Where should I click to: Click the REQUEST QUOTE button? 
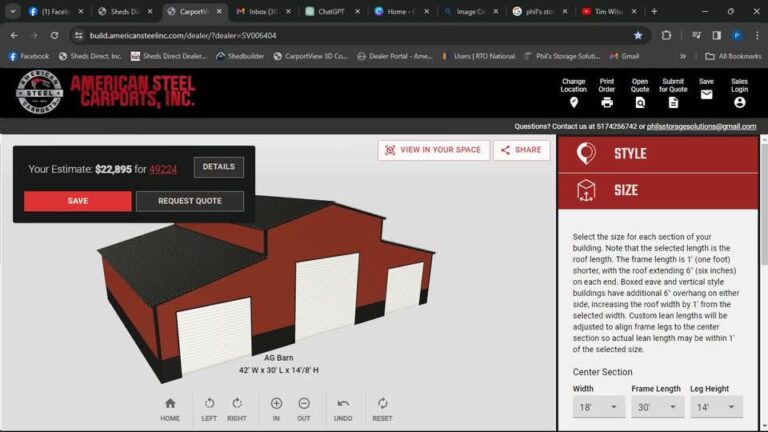(x=190, y=201)
